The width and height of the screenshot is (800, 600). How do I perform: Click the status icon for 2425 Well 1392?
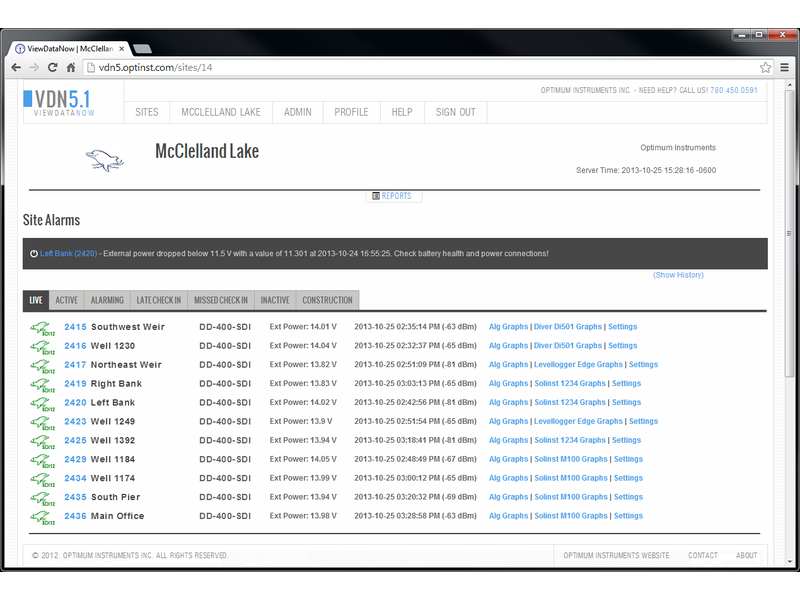42,441
